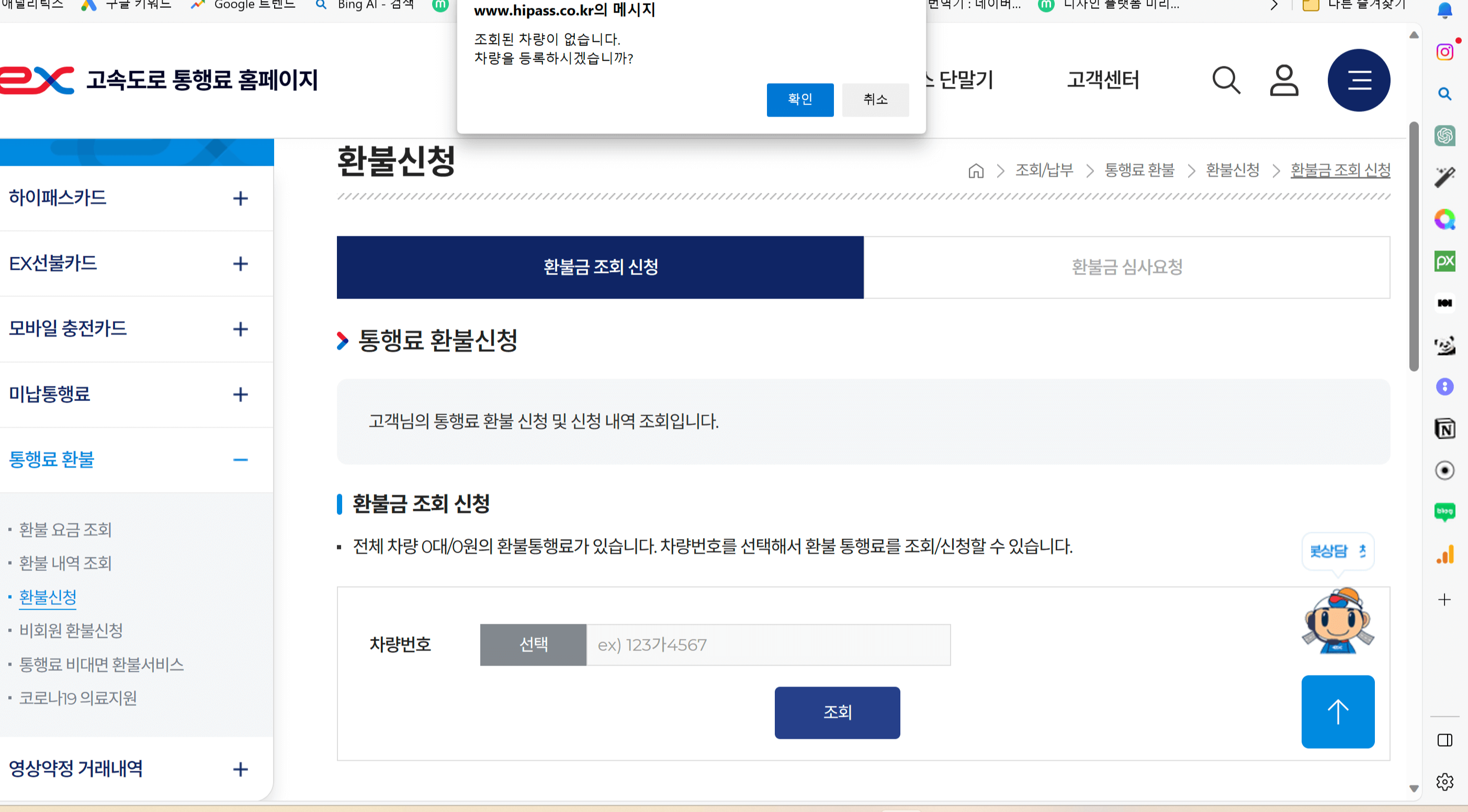Open the user account icon in the header

(x=1284, y=81)
